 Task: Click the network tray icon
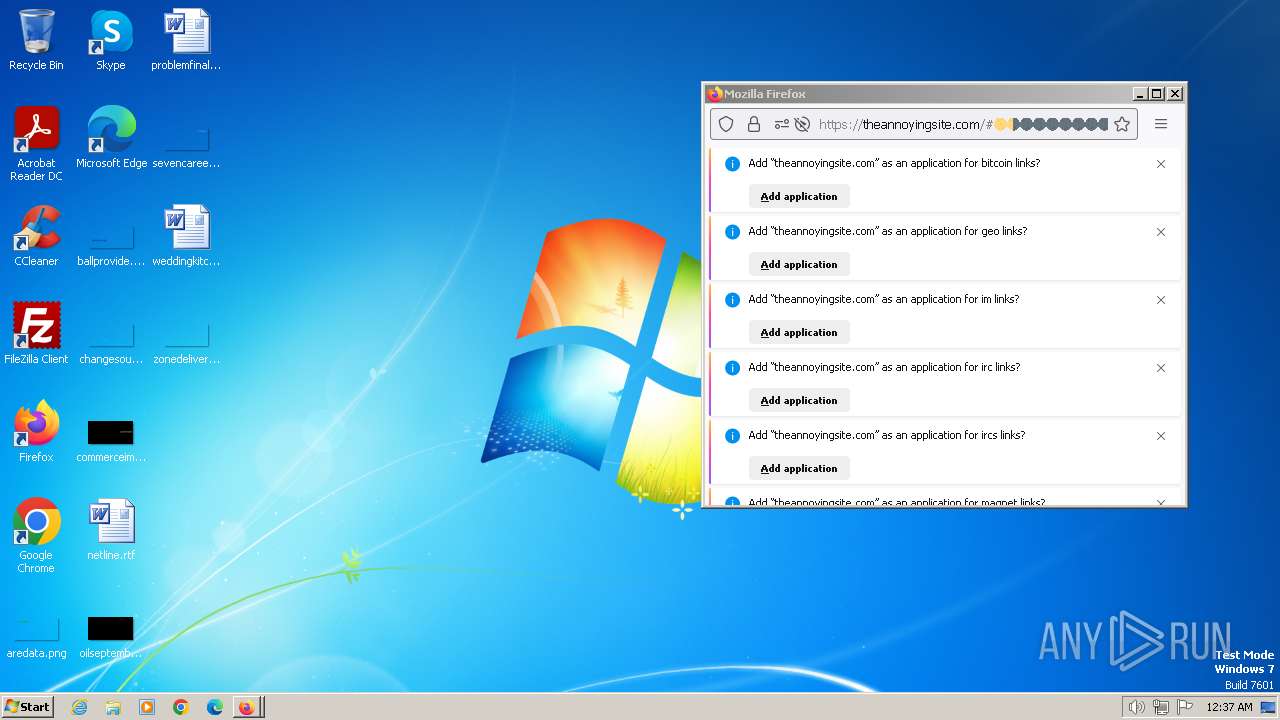point(1161,707)
